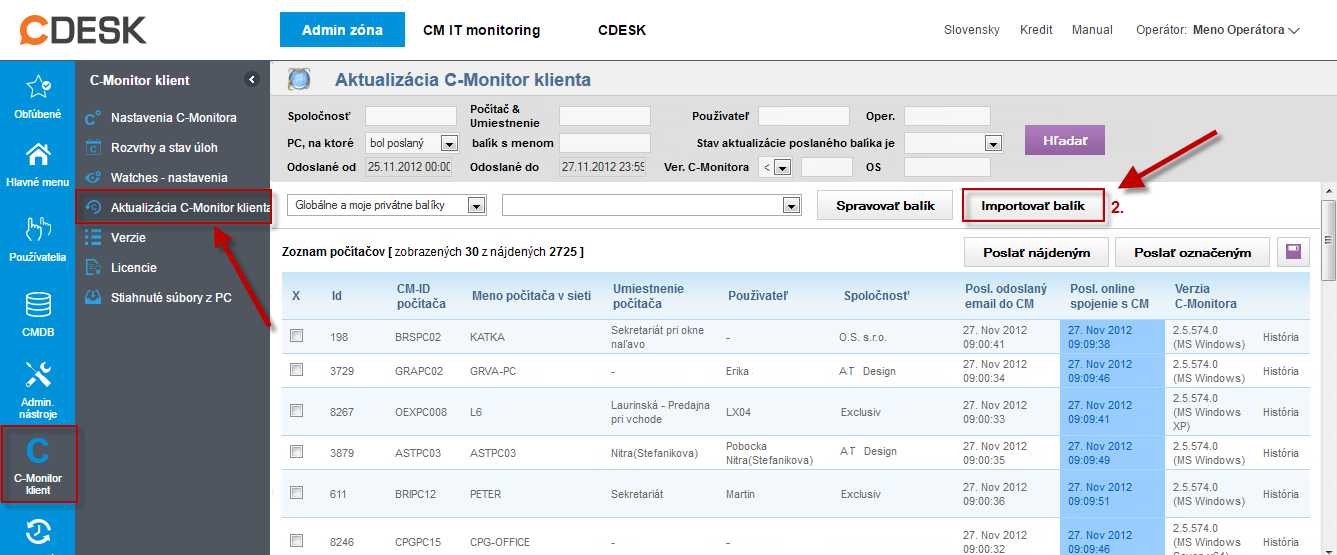Click Poslať nájdeným button

pyautogui.click(x=1035, y=252)
